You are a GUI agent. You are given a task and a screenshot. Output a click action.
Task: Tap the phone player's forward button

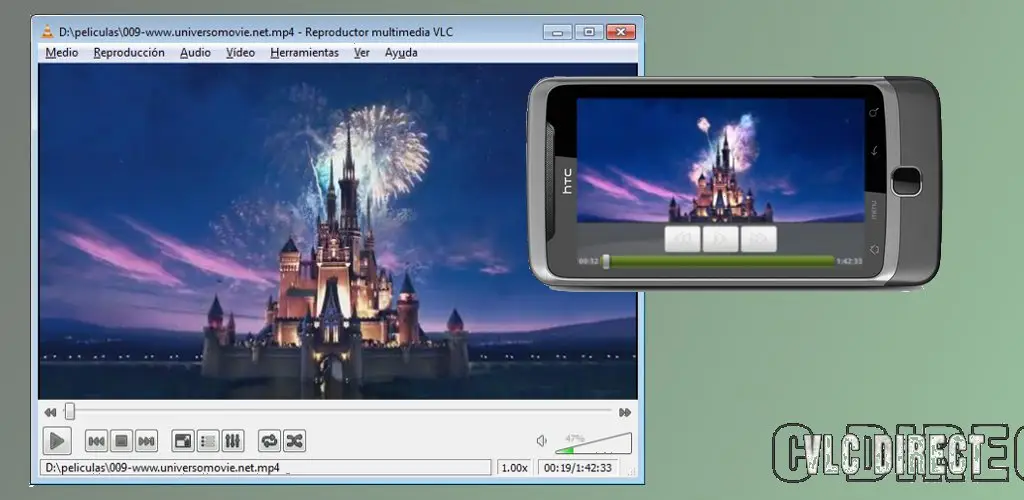(x=759, y=240)
